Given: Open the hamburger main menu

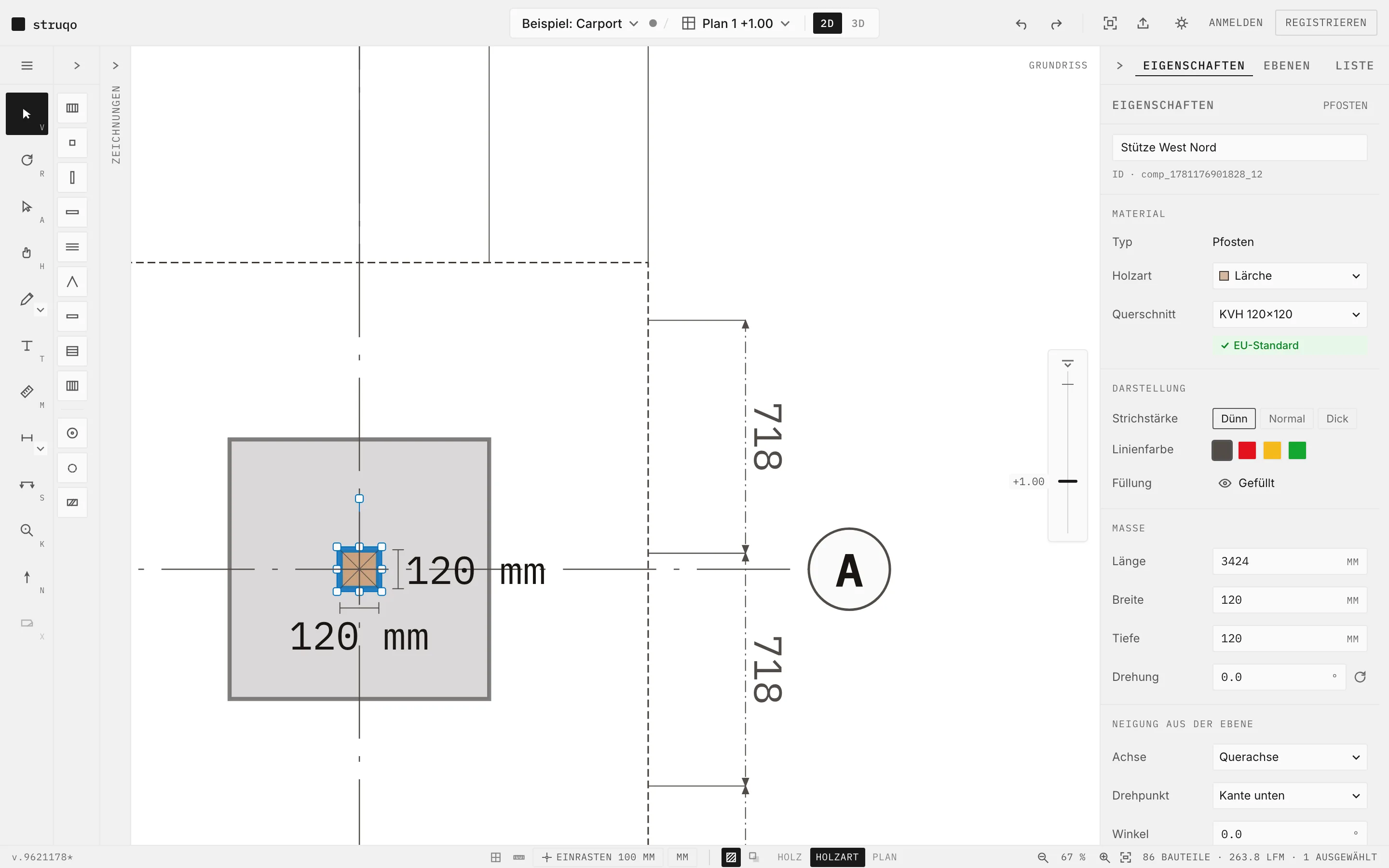Looking at the screenshot, I should click(x=27, y=66).
